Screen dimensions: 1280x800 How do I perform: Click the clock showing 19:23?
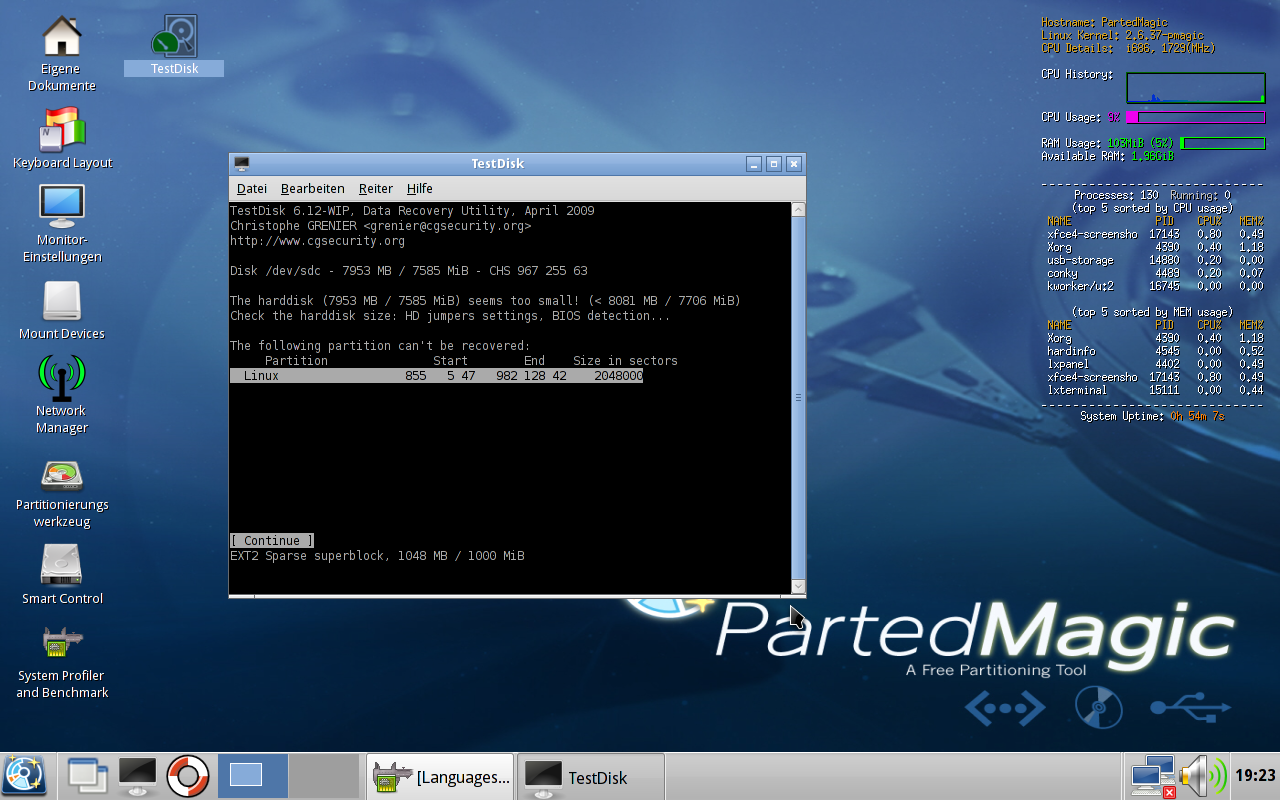(1255, 776)
